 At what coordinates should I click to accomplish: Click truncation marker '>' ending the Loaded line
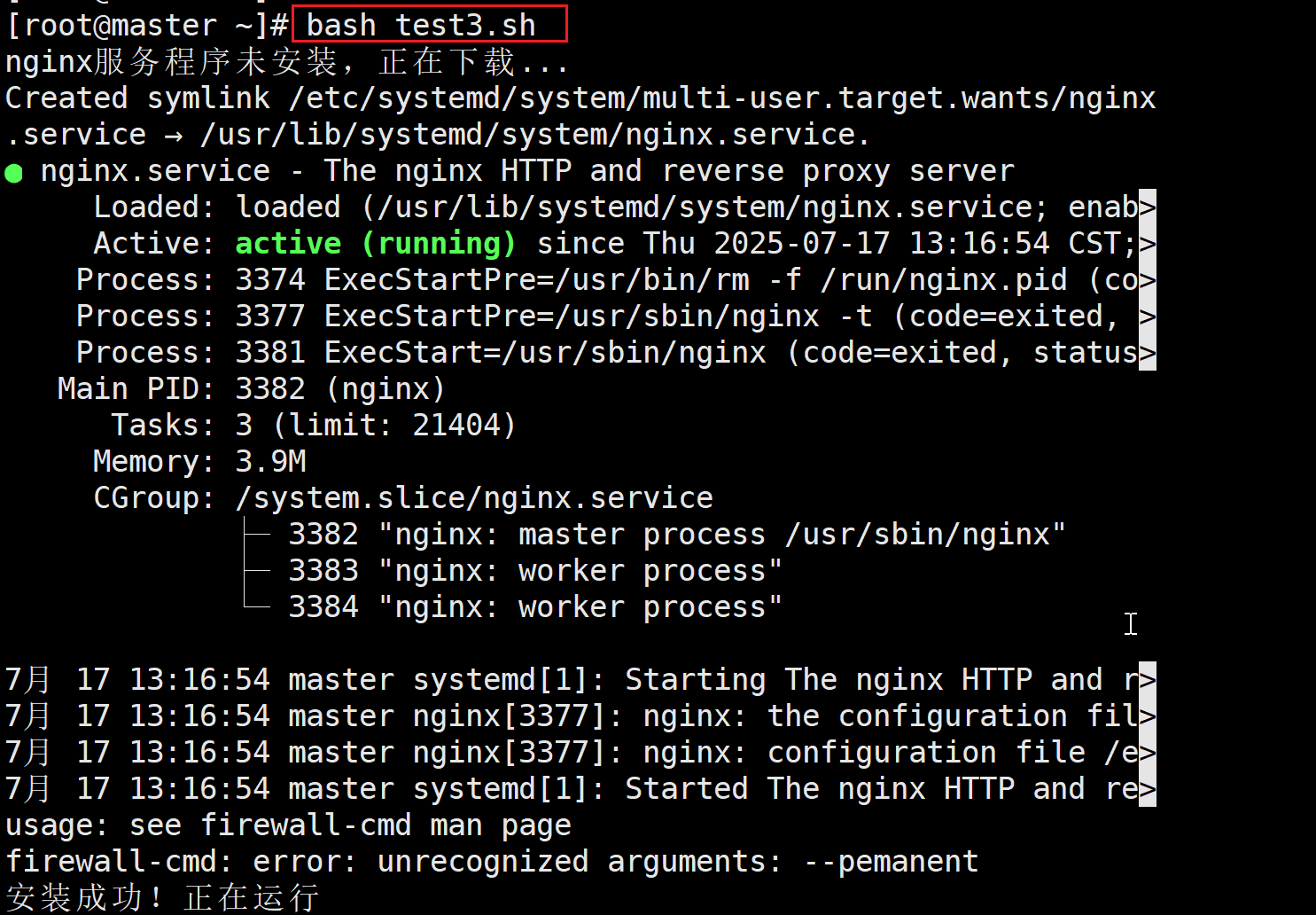(x=1148, y=207)
